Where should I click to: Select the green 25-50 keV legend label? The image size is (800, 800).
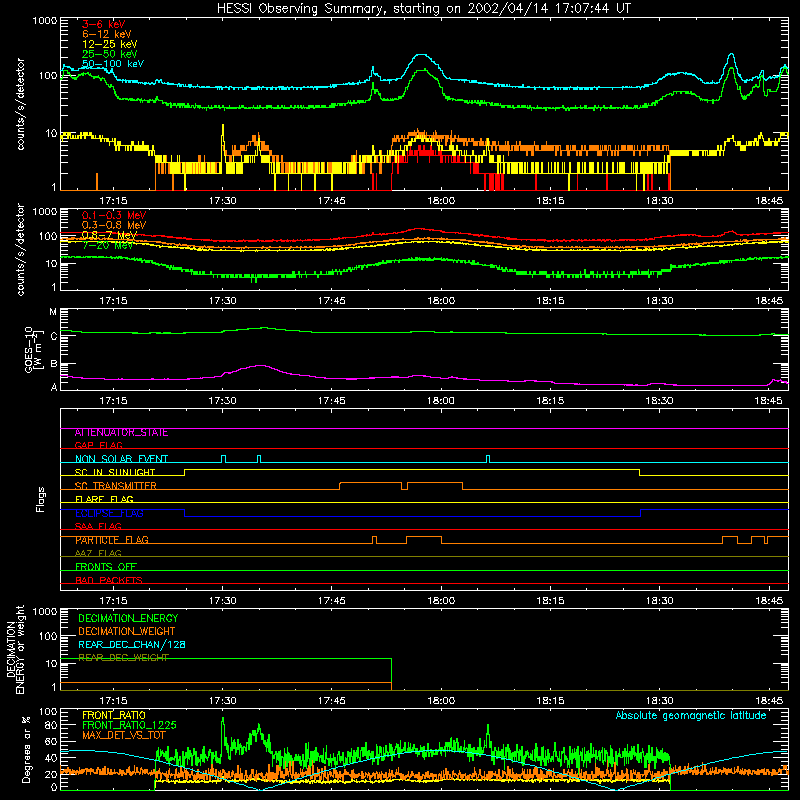pyautogui.click(x=110, y=54)
